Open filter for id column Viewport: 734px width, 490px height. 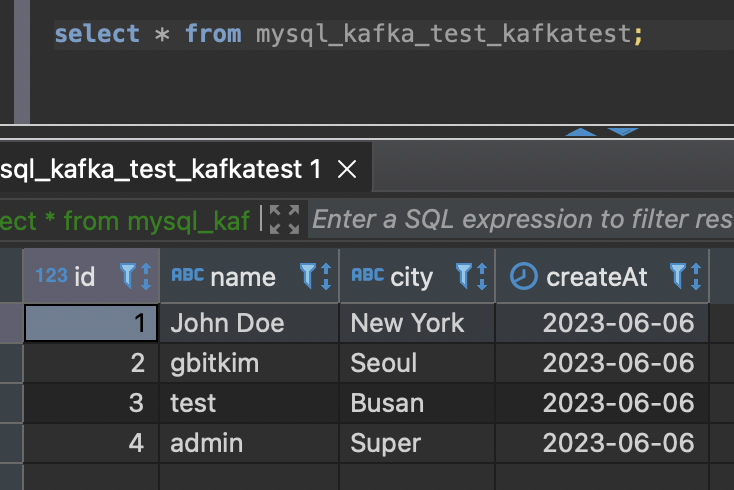coord(127,276)
